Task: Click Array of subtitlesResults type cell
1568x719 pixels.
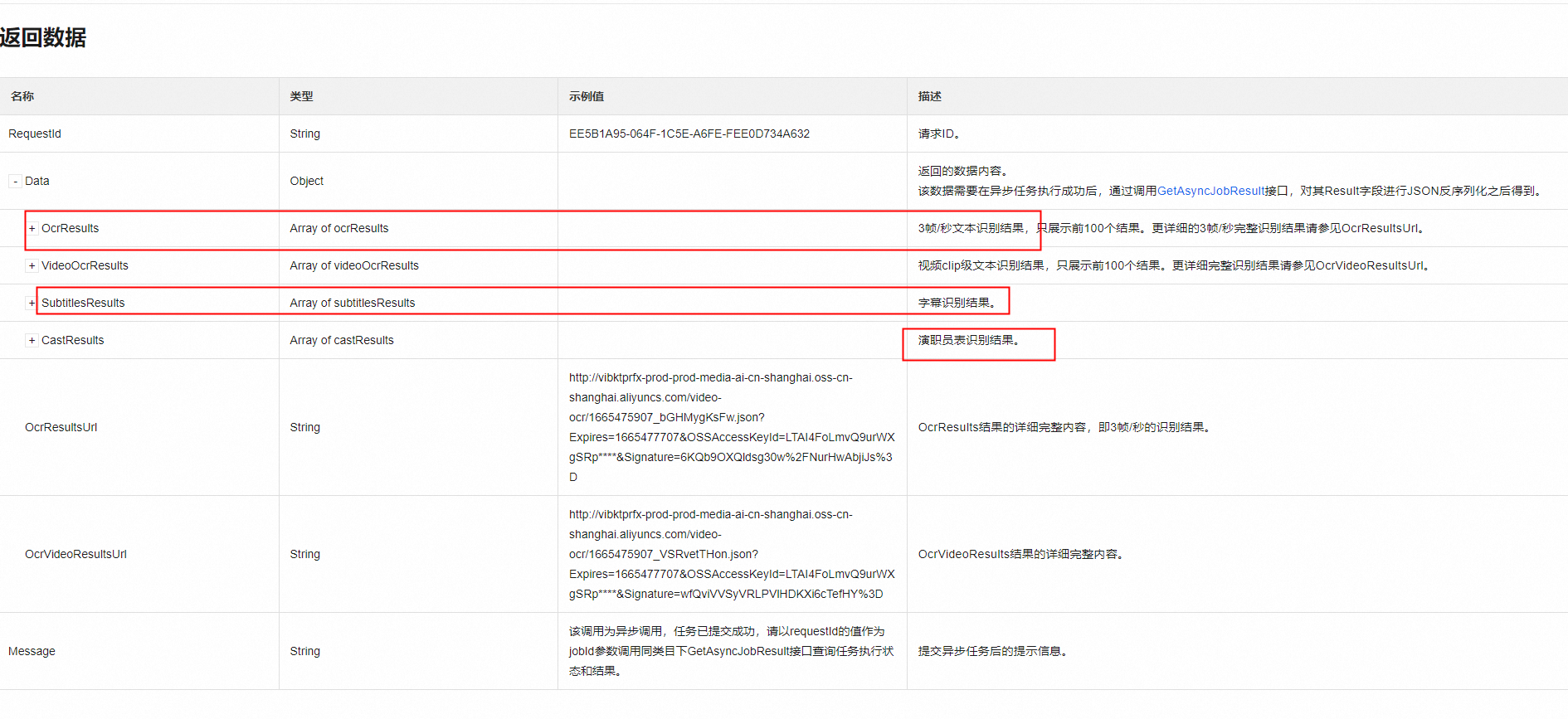Action: (x=353, y=303)
